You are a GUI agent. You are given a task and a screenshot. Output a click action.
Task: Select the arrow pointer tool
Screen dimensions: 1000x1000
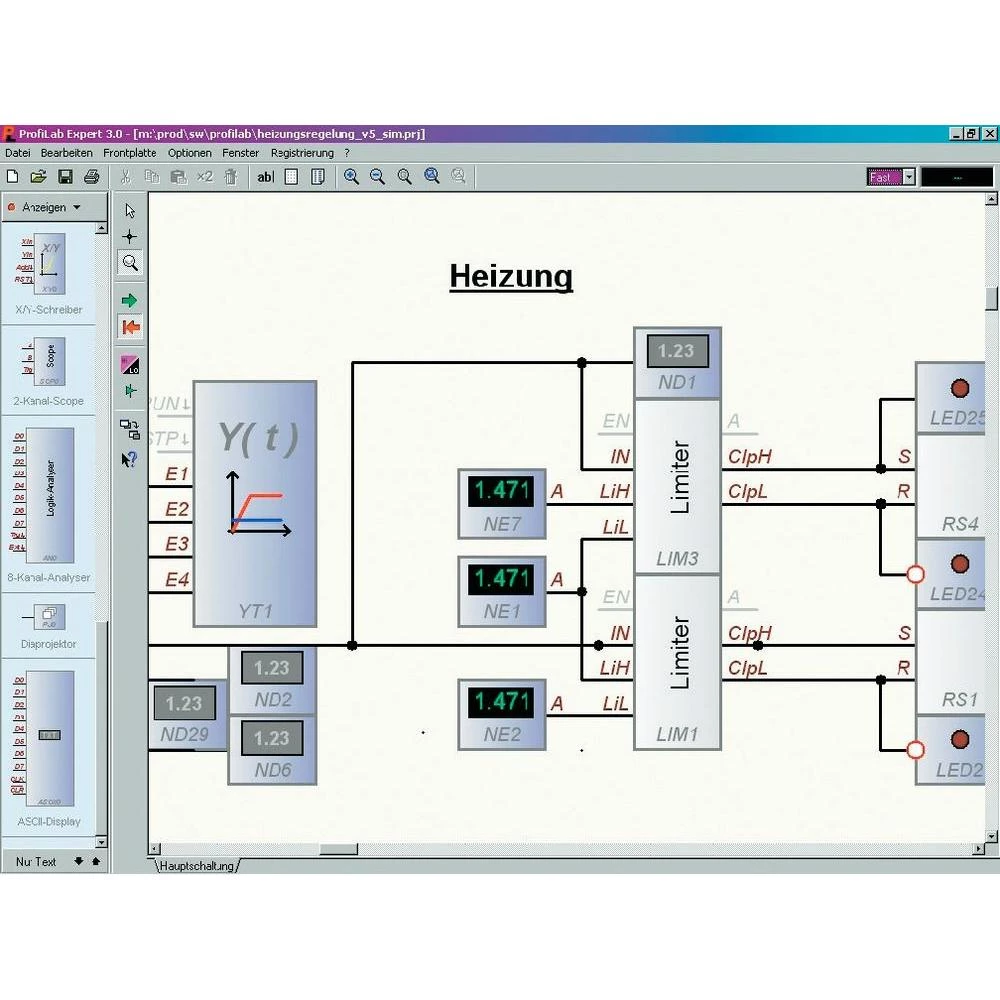(x=129, y=210)
